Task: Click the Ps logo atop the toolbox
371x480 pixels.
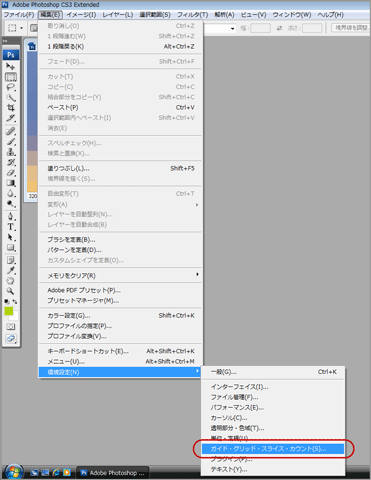Action: coord(11,55)
